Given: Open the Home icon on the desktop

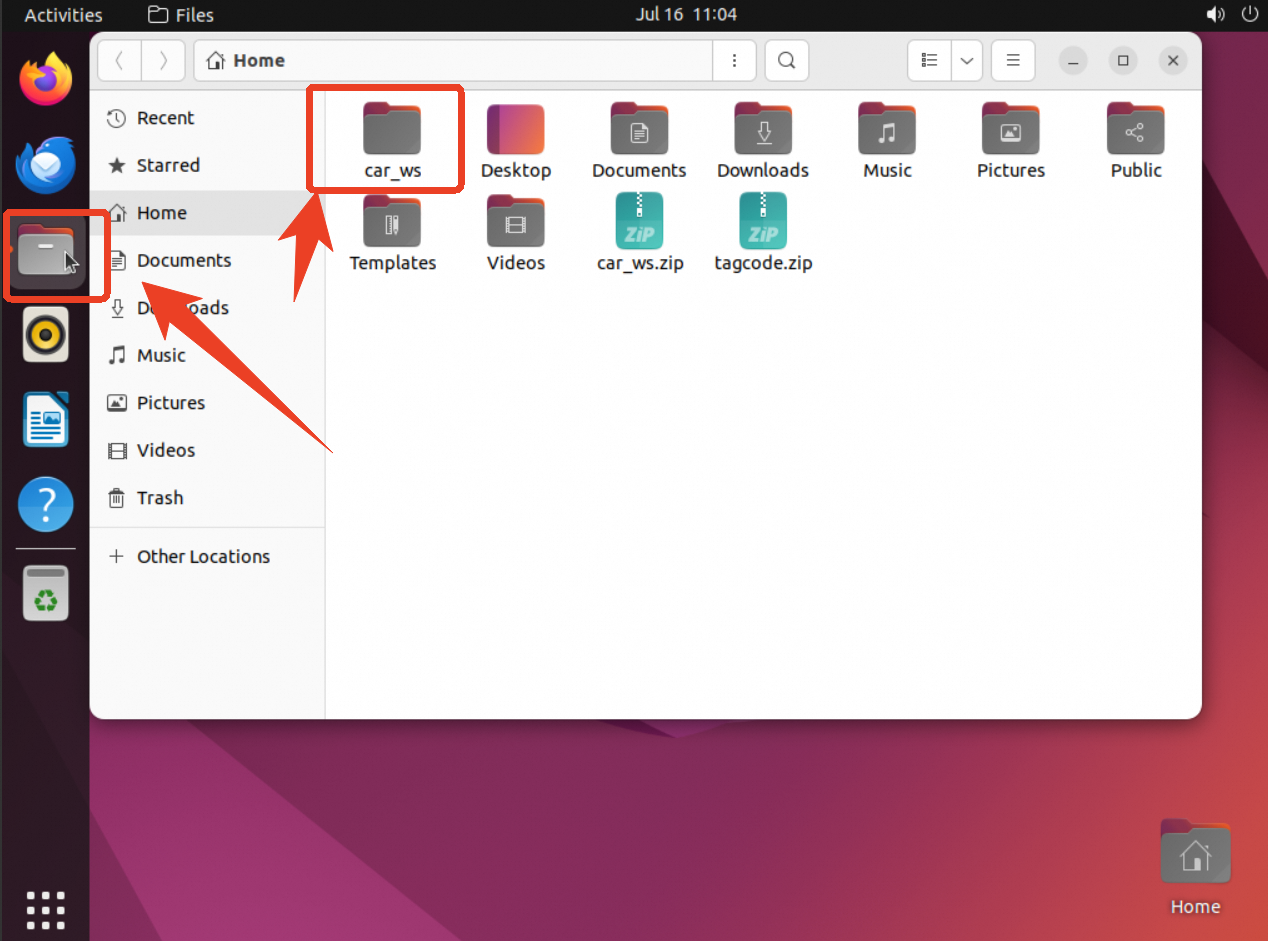Looking at the screenshot, I should [x=1195, y=865].
